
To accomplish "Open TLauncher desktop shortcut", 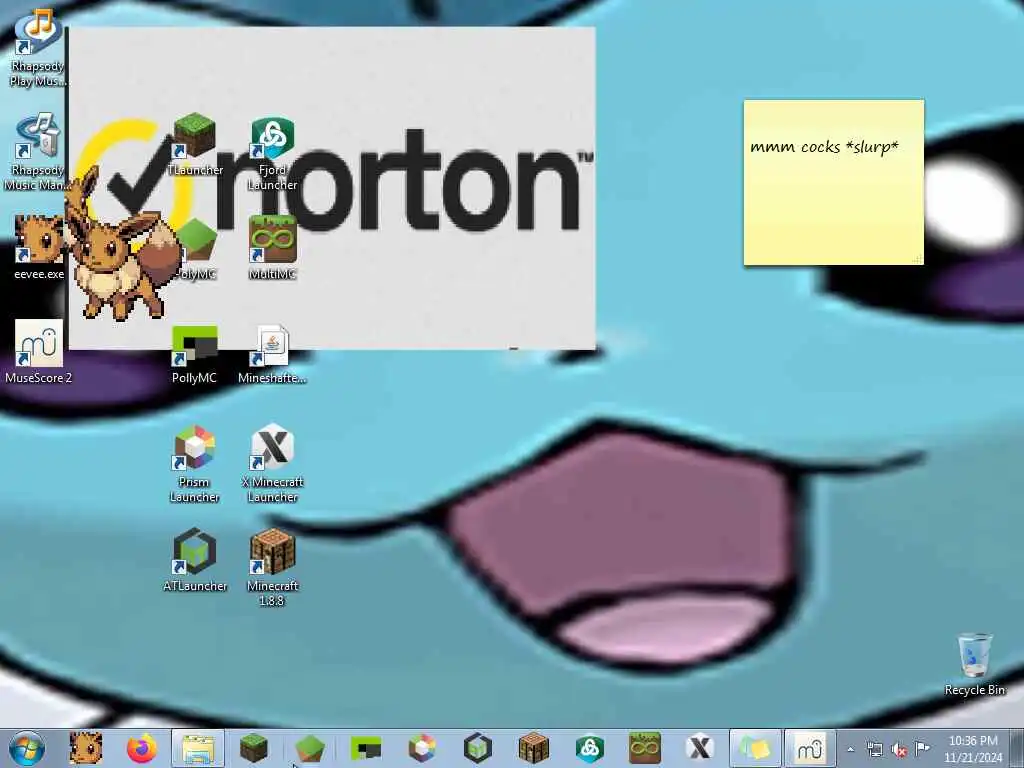I will (195, 144).
